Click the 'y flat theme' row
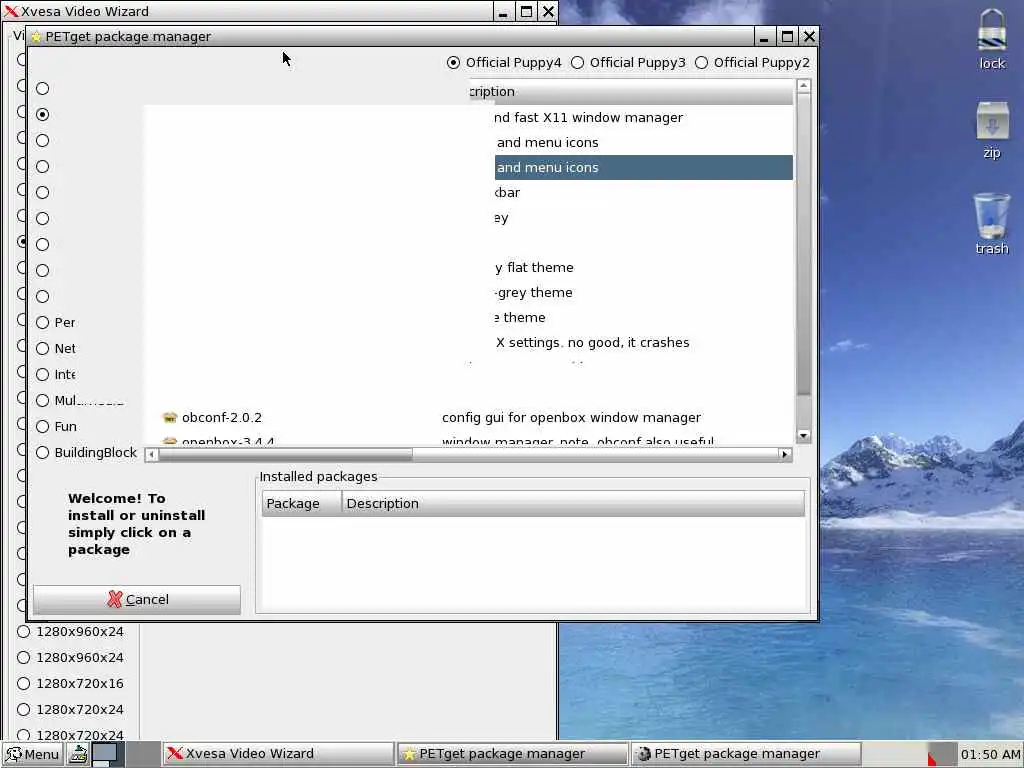 coord(534,268)
